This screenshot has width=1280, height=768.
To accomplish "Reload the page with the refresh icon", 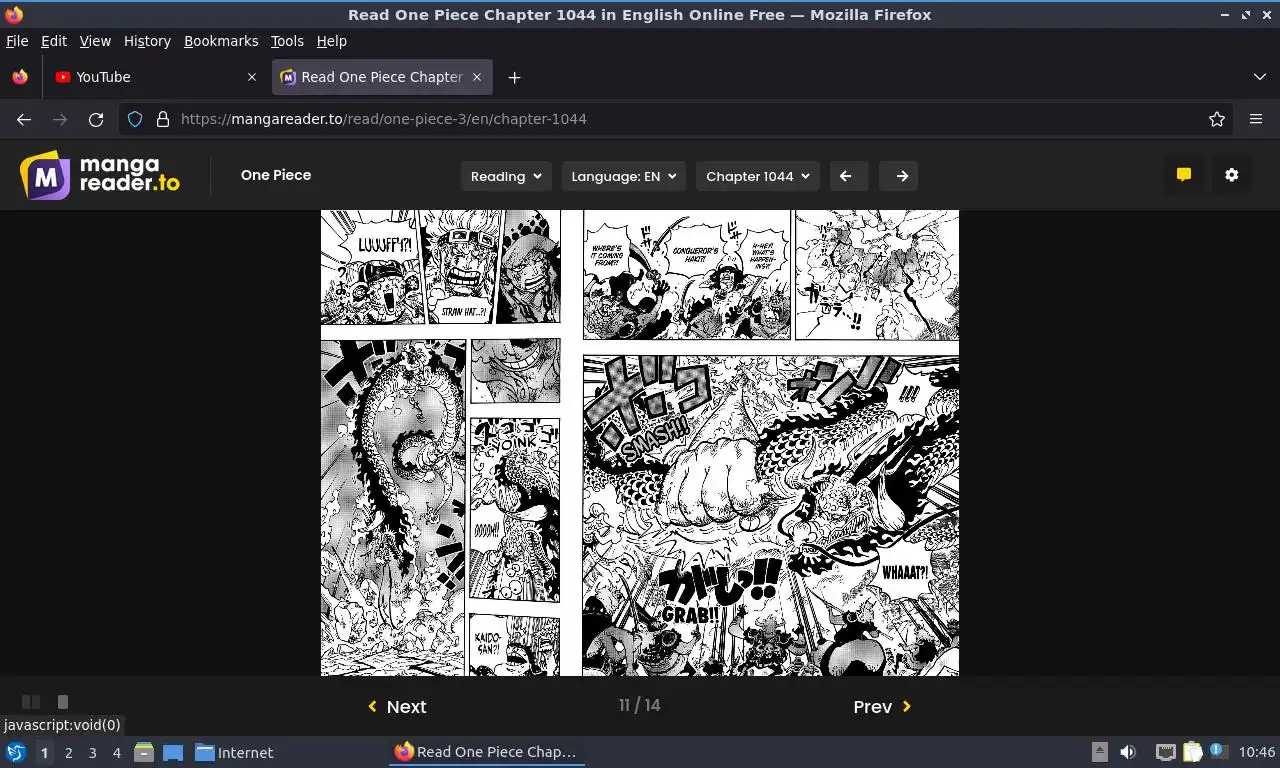I will (x=96, y=119).
